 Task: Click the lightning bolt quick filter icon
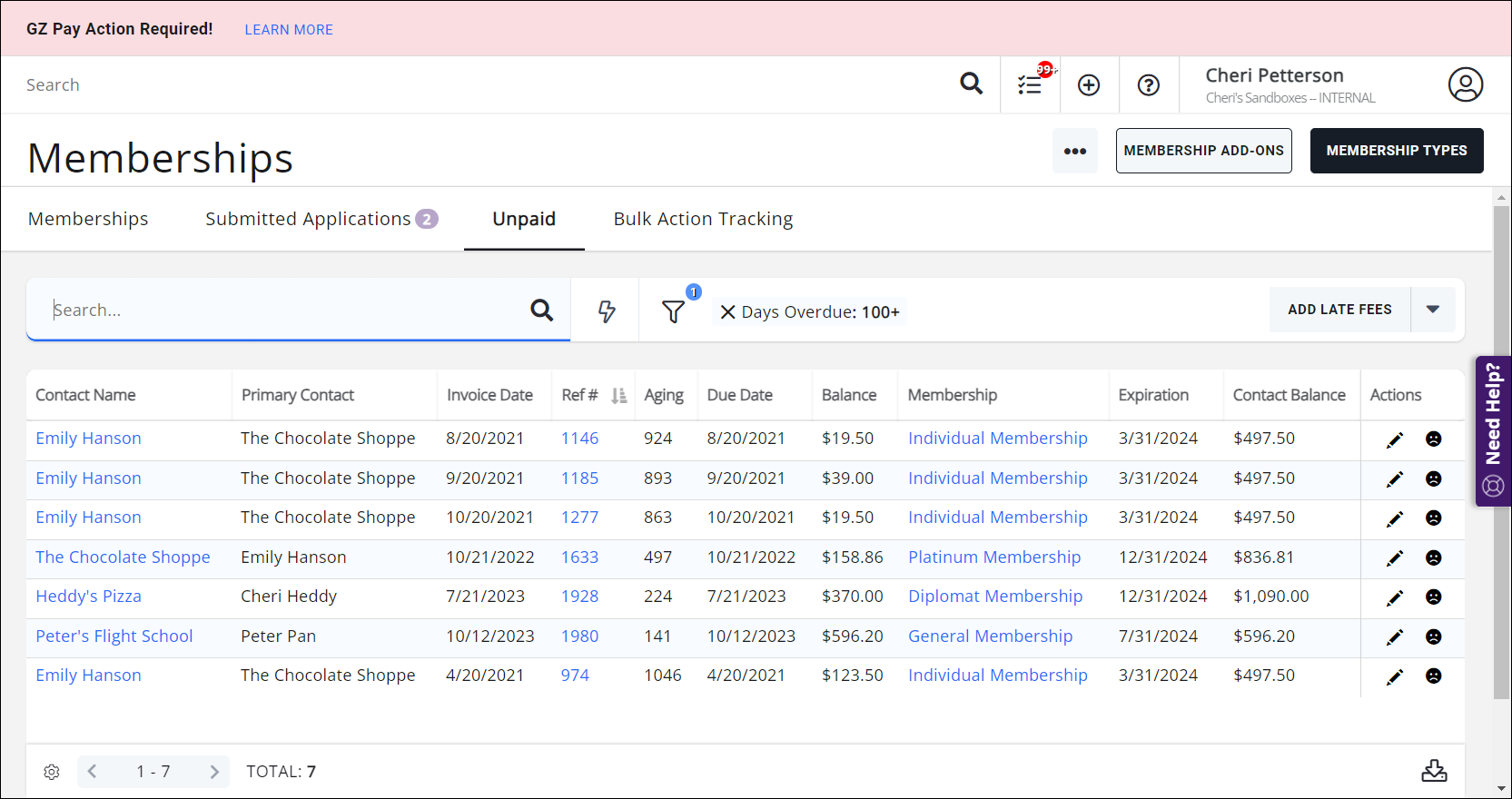point(606,311)
